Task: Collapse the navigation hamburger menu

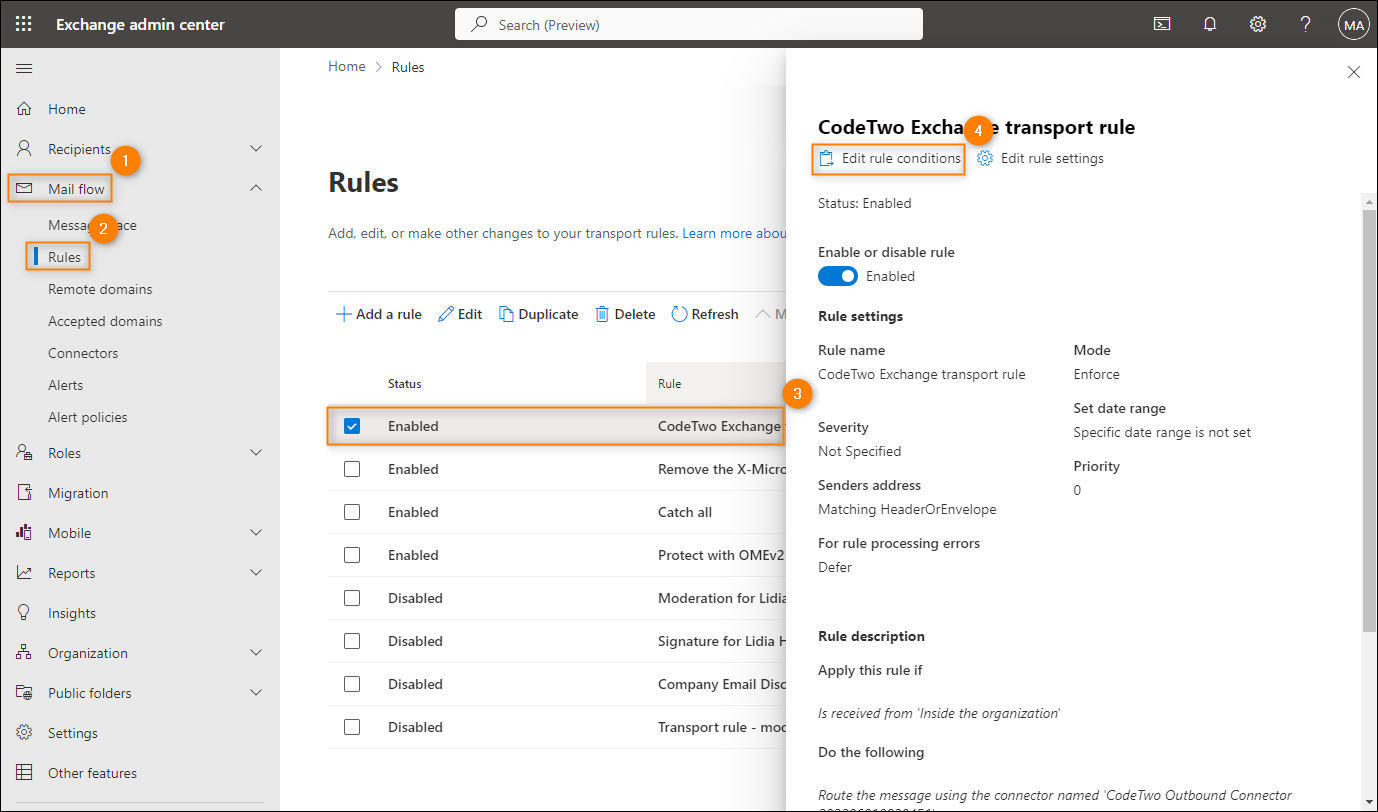Action: (x=24, y=68)
